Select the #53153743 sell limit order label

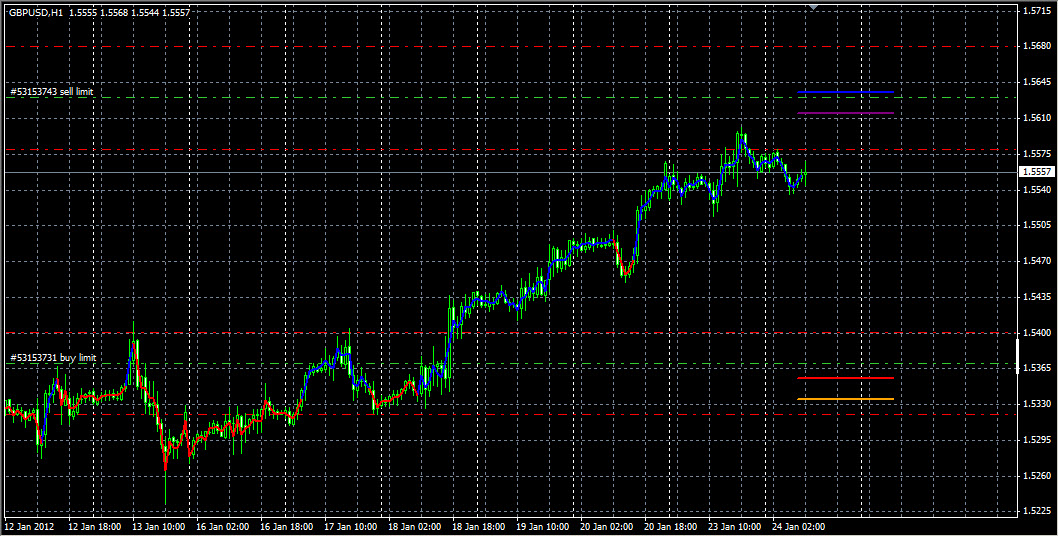pos(52,91)
